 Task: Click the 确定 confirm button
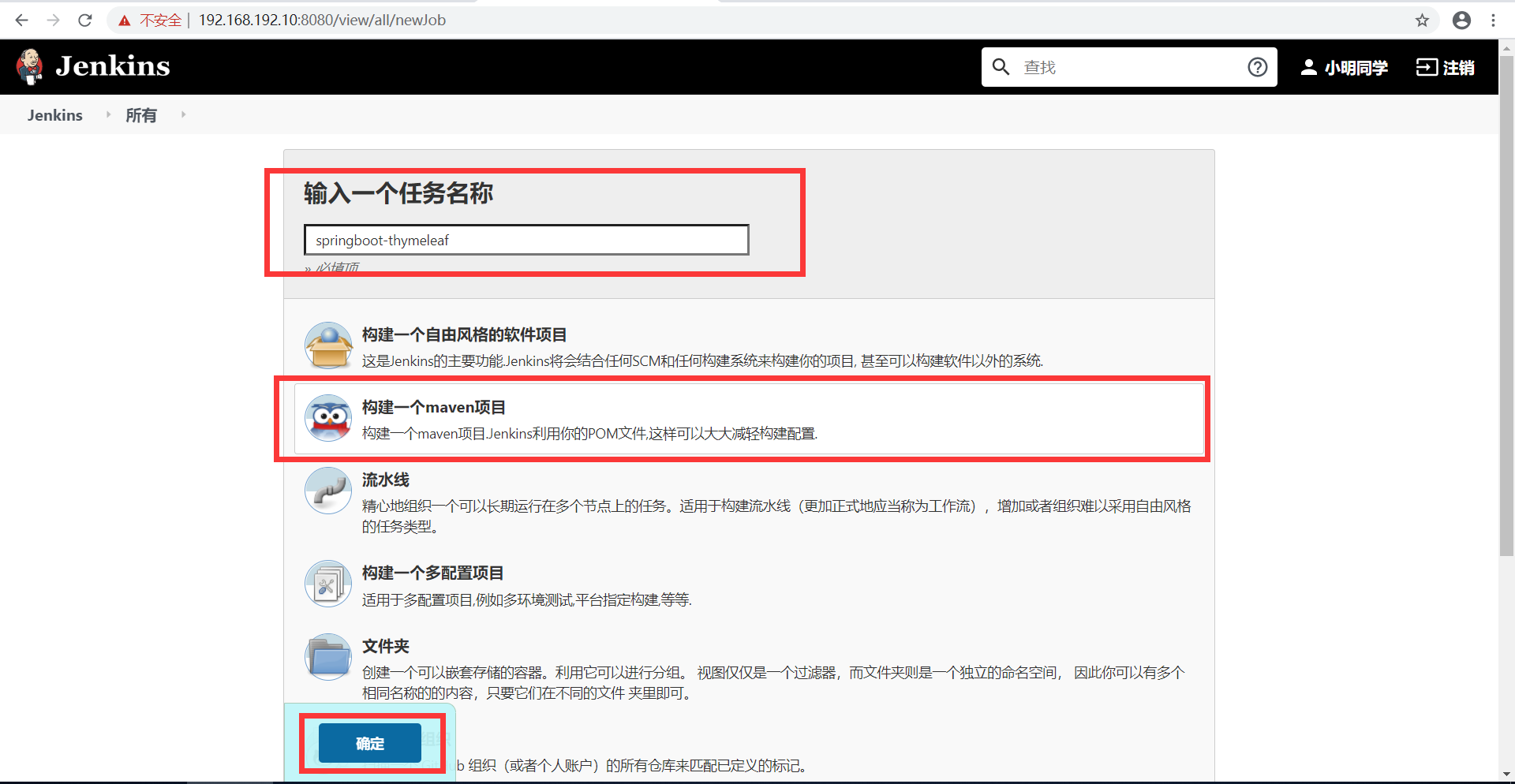click(369, 743)
